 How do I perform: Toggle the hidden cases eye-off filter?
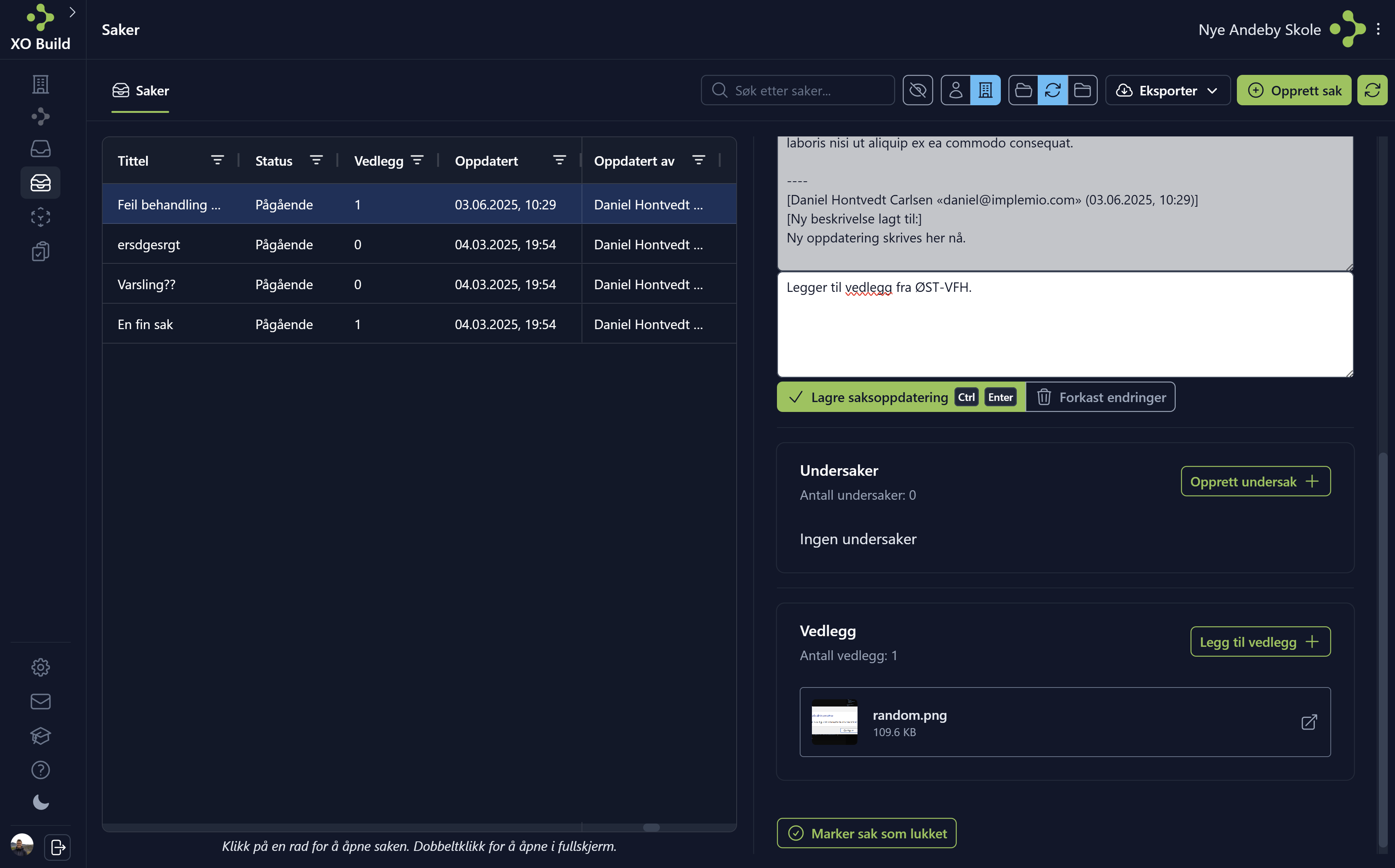918,90
